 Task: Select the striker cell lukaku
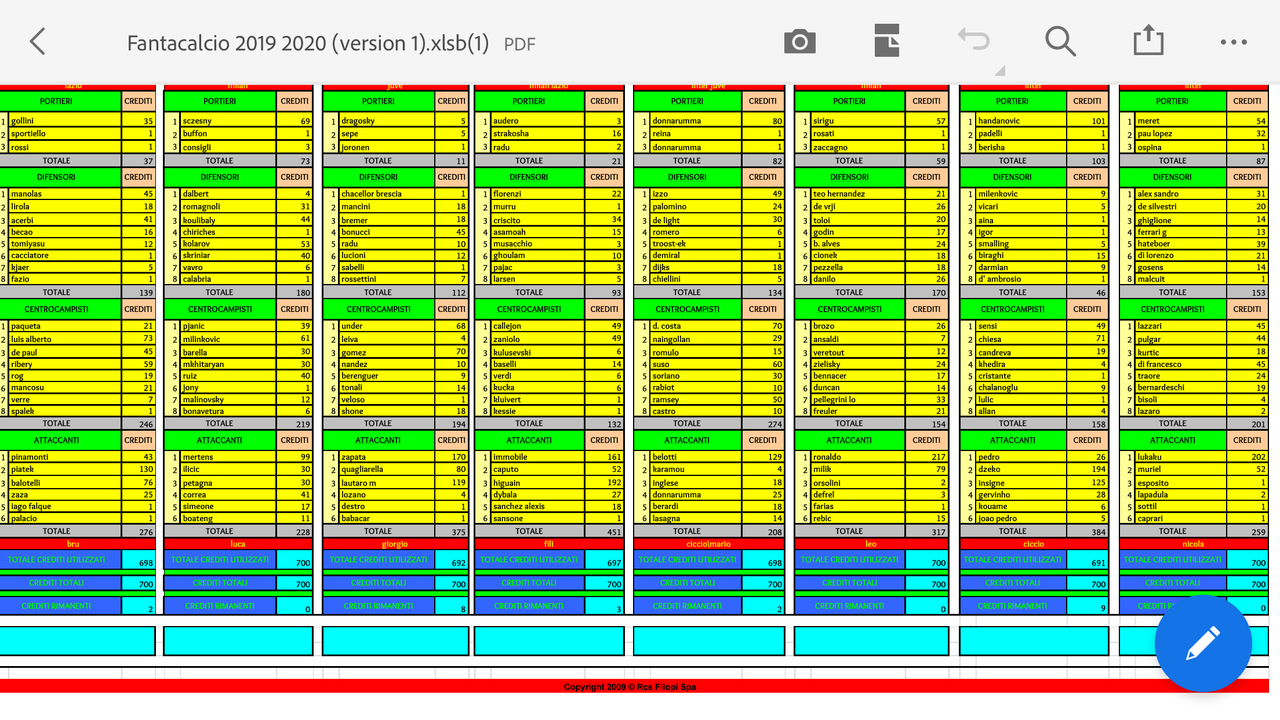click(x=1182, y=457)
